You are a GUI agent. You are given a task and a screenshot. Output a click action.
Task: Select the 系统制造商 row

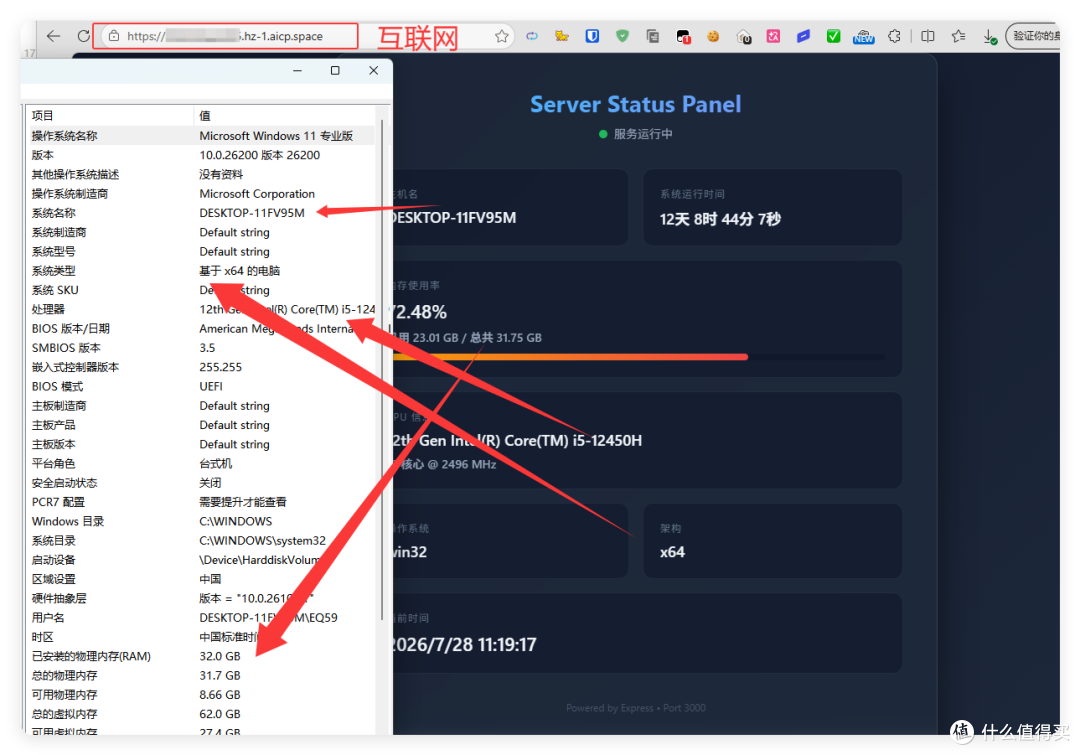201,232
